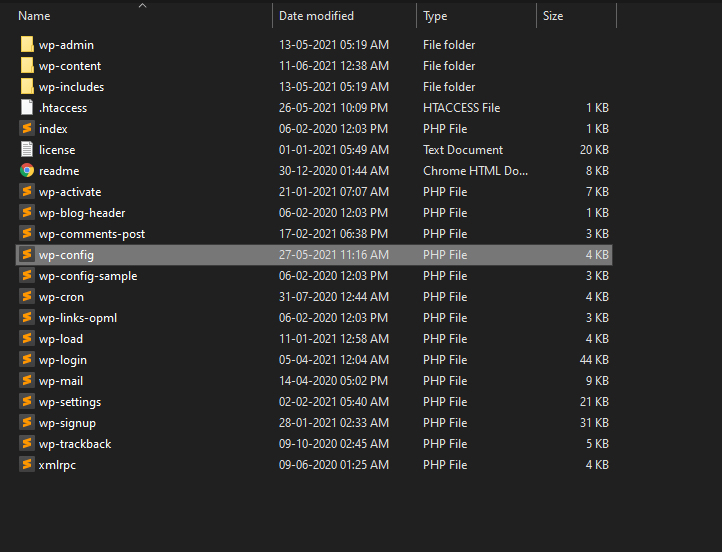Select the .htaccess file name

click(63, 108)
